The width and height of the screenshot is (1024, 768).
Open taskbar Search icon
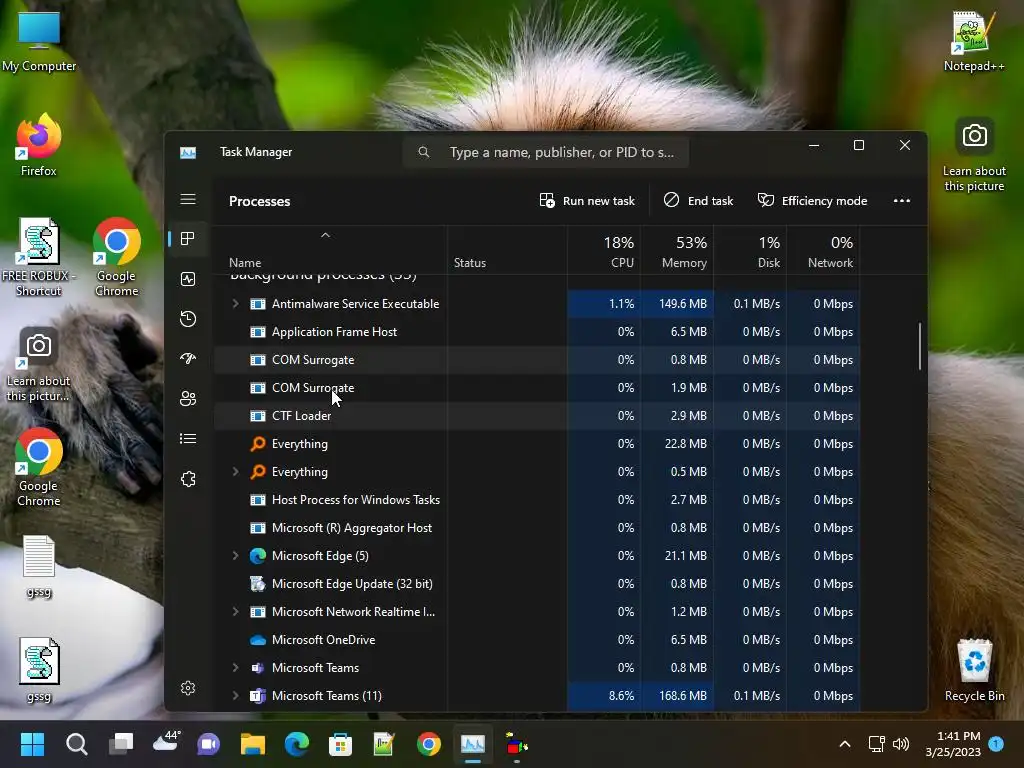coord(76,744)
